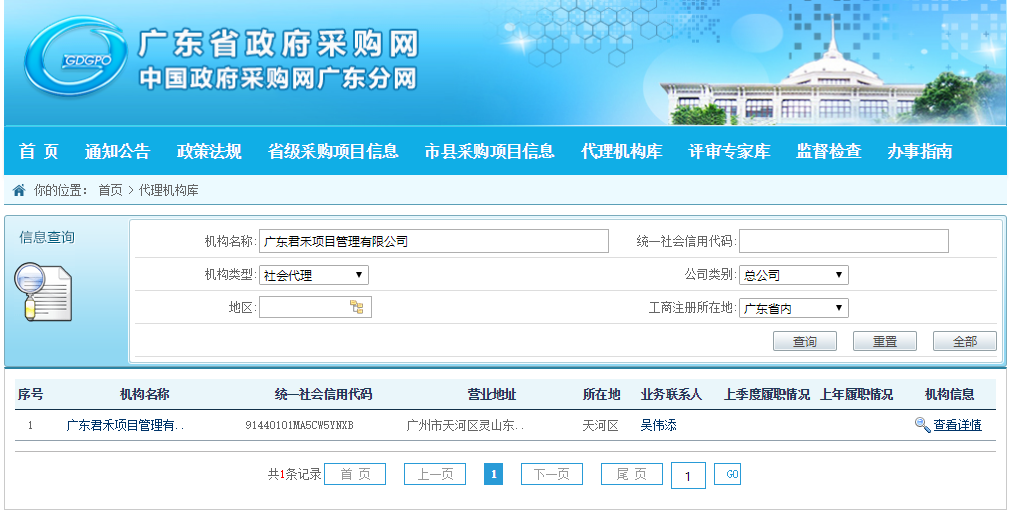This screenshot has height=511, width=1009.
Task: Open the 政策法规 menu item
Action: [x=209, y=151]
